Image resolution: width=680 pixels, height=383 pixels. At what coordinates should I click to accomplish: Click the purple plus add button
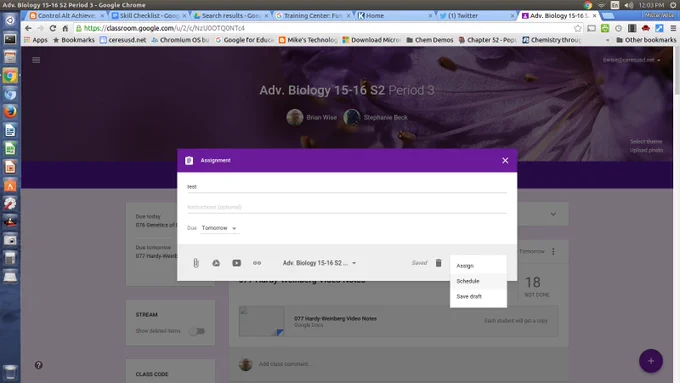pyautogui.click(x=651, y=361)
